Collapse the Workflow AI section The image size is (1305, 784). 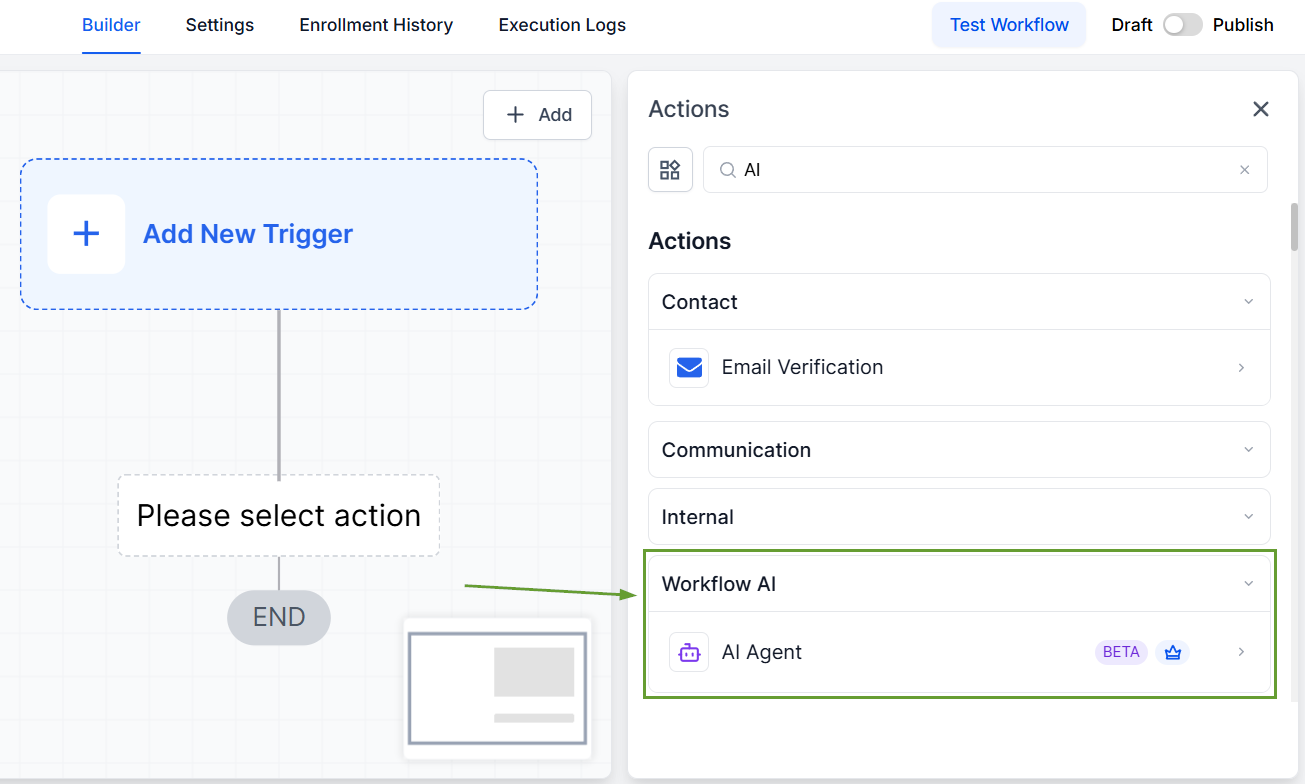click(x=1248, y=584)
